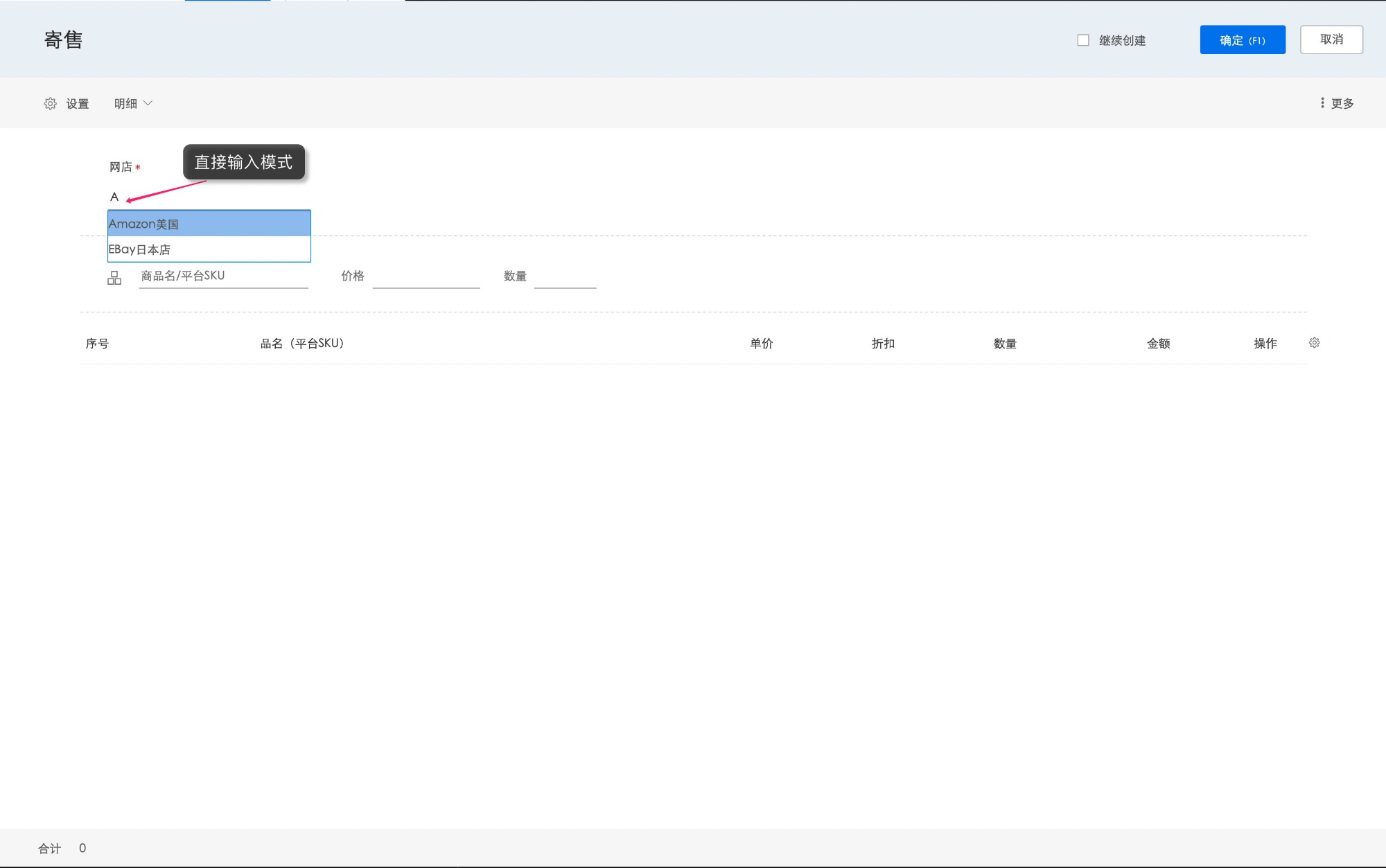The image size is (1386, 868).
Task: Click the 品名（平台SKU）column header
Action: click(302, 344)
